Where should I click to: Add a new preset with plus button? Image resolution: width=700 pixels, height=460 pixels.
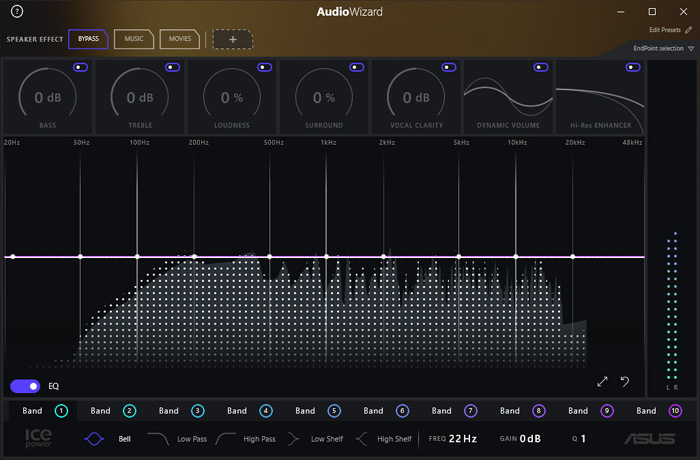[x=233, y=39]
